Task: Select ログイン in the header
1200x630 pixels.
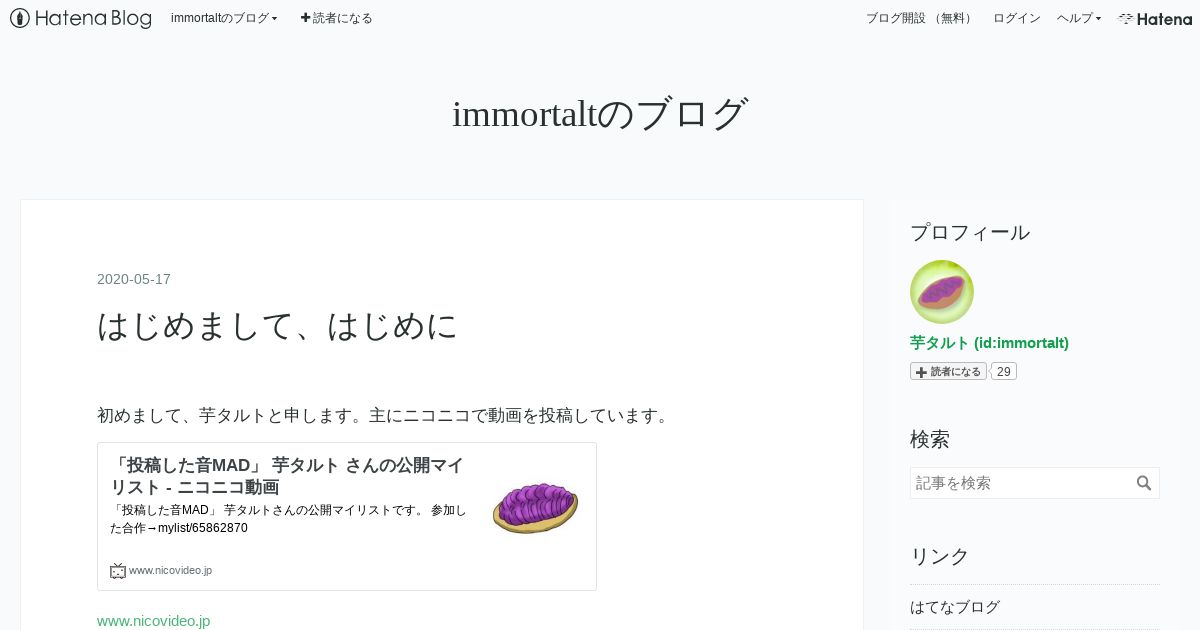Action: 1016,18
